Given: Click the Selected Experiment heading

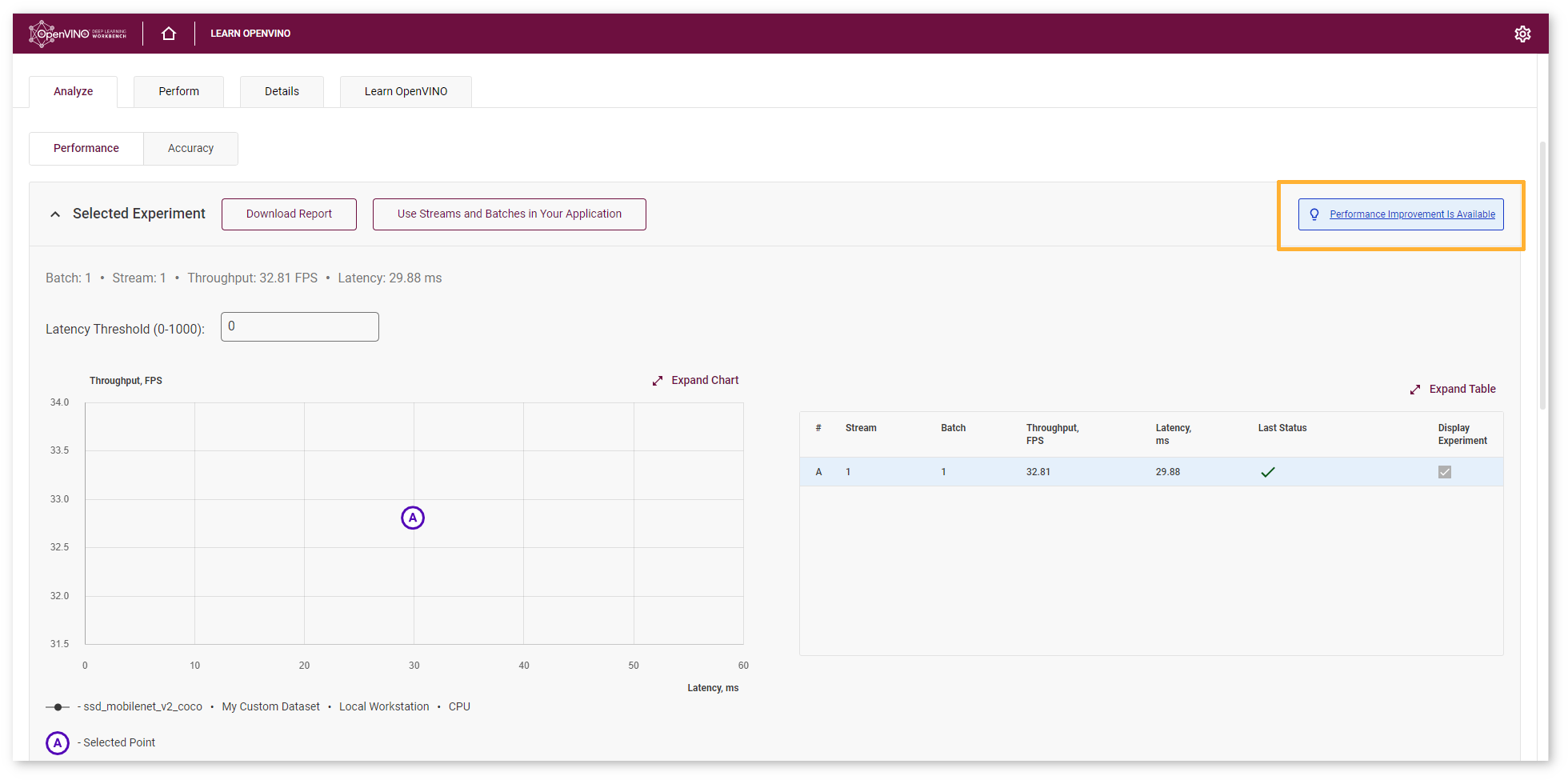Looking at the screenshot, I should [139, 214].
